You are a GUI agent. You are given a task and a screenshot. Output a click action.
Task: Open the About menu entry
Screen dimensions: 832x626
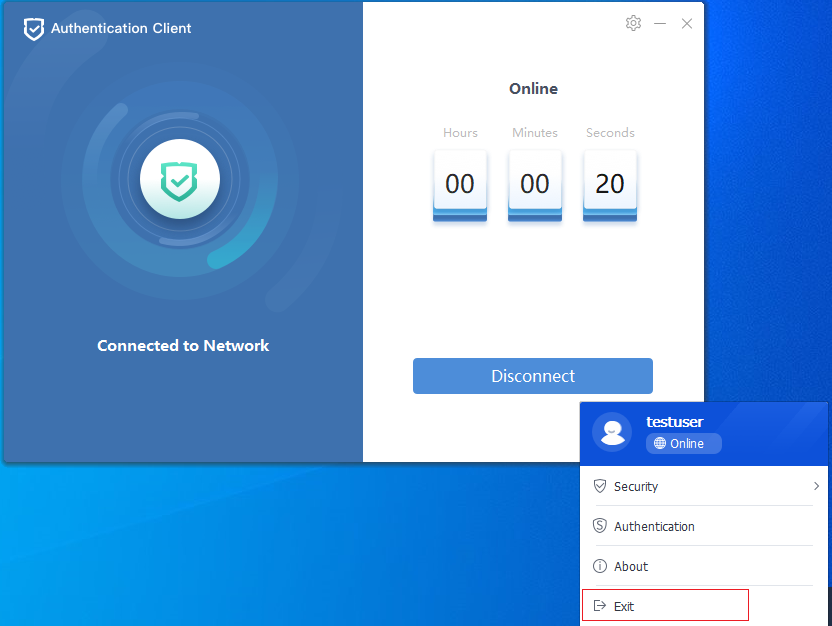tap(631, 567)
